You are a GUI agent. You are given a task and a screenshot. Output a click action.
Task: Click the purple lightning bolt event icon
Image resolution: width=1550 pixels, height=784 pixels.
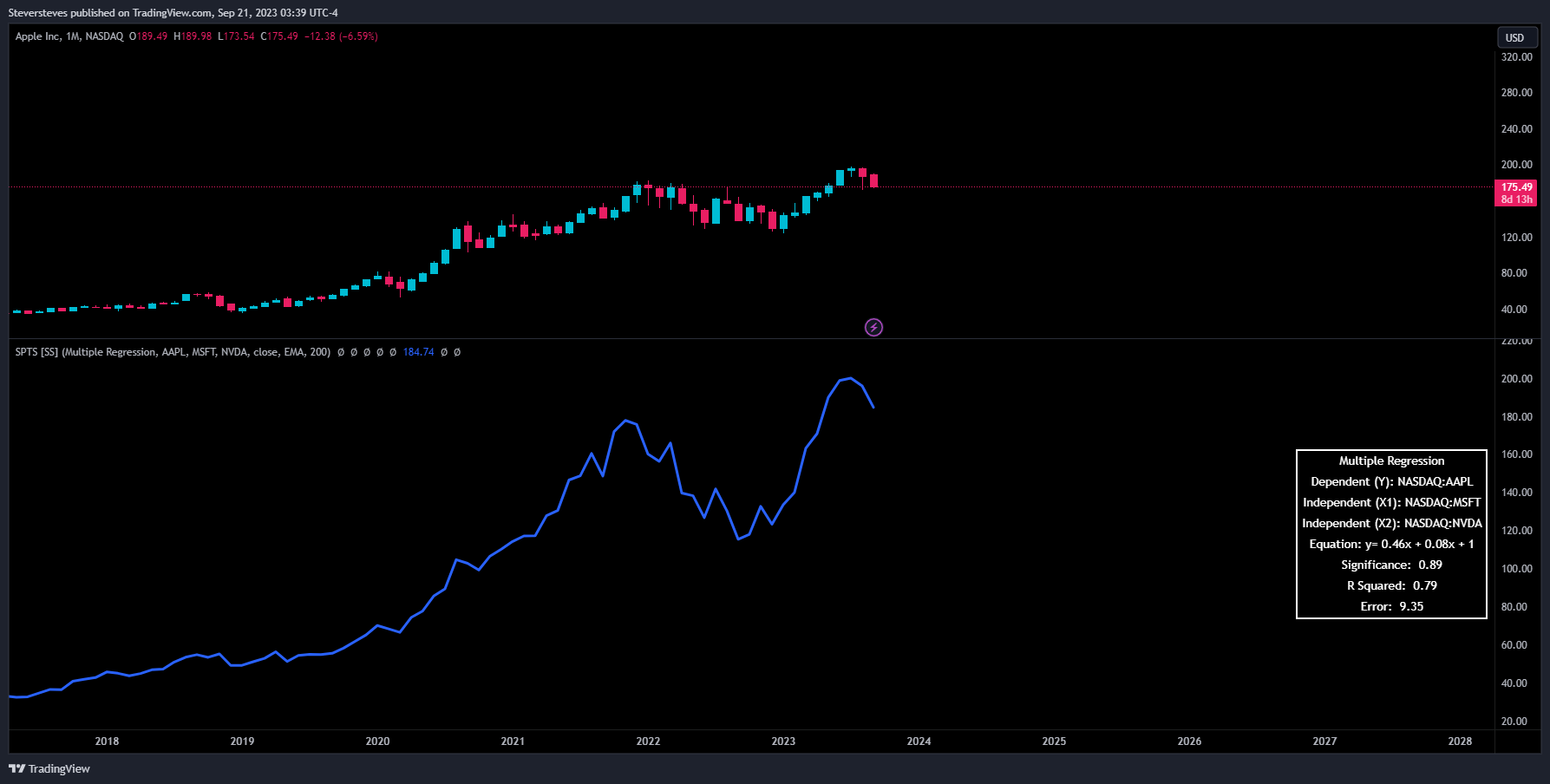click(873, 327)
